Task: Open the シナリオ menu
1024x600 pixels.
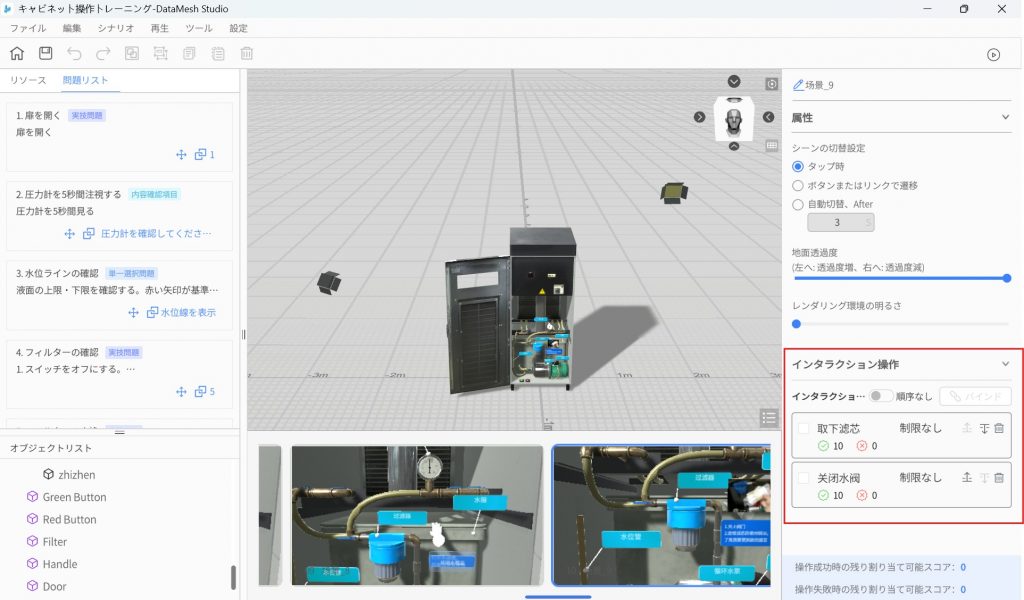Action: [x=116, y=28]
